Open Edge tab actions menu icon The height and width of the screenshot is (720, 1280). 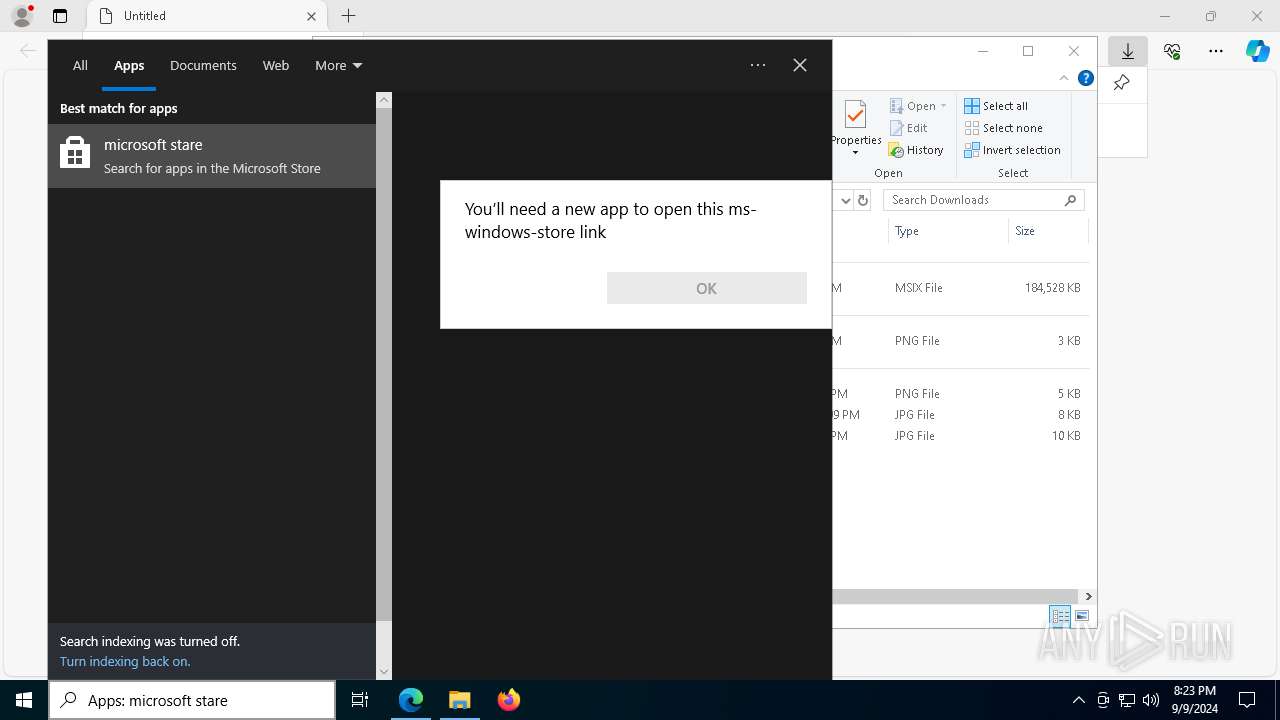60,16
